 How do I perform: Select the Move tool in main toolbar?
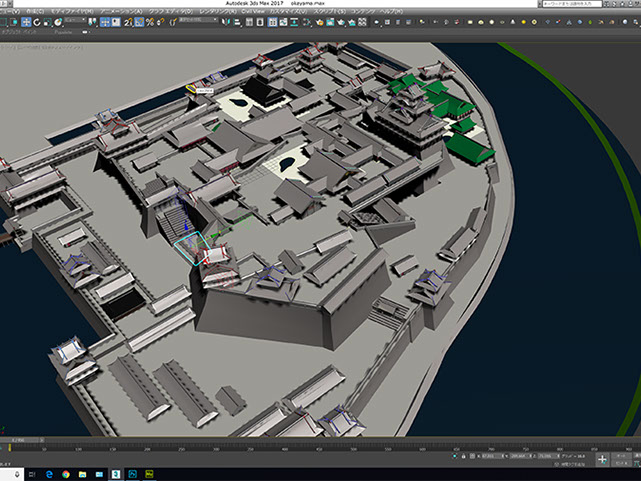click(x=26, y=22)
